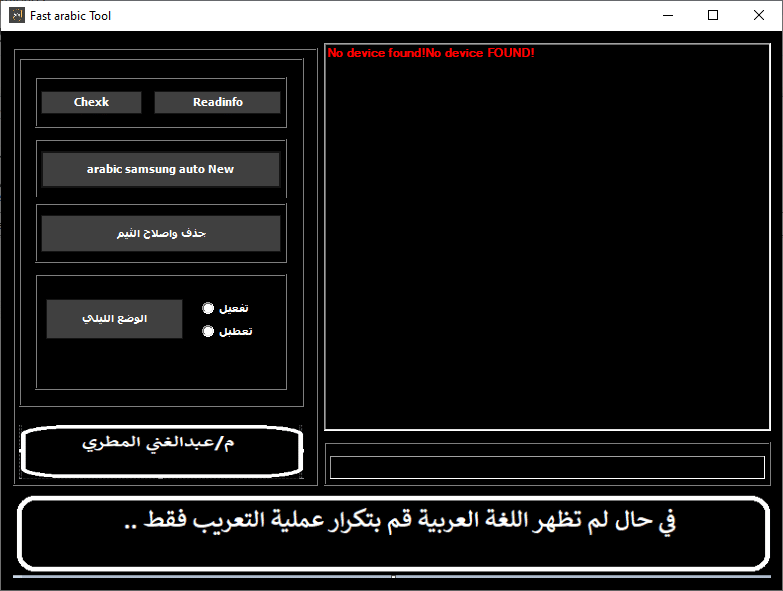Click the حذف واصلاح الثيم button

[161, 234]
